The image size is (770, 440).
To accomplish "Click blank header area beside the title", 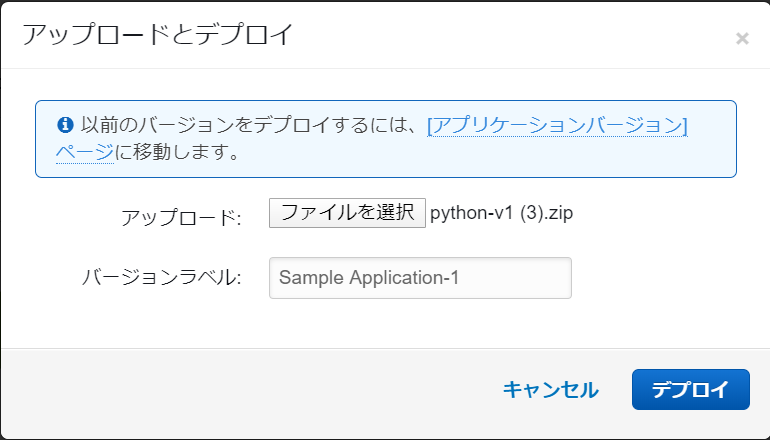I will (x=500, y=35).
